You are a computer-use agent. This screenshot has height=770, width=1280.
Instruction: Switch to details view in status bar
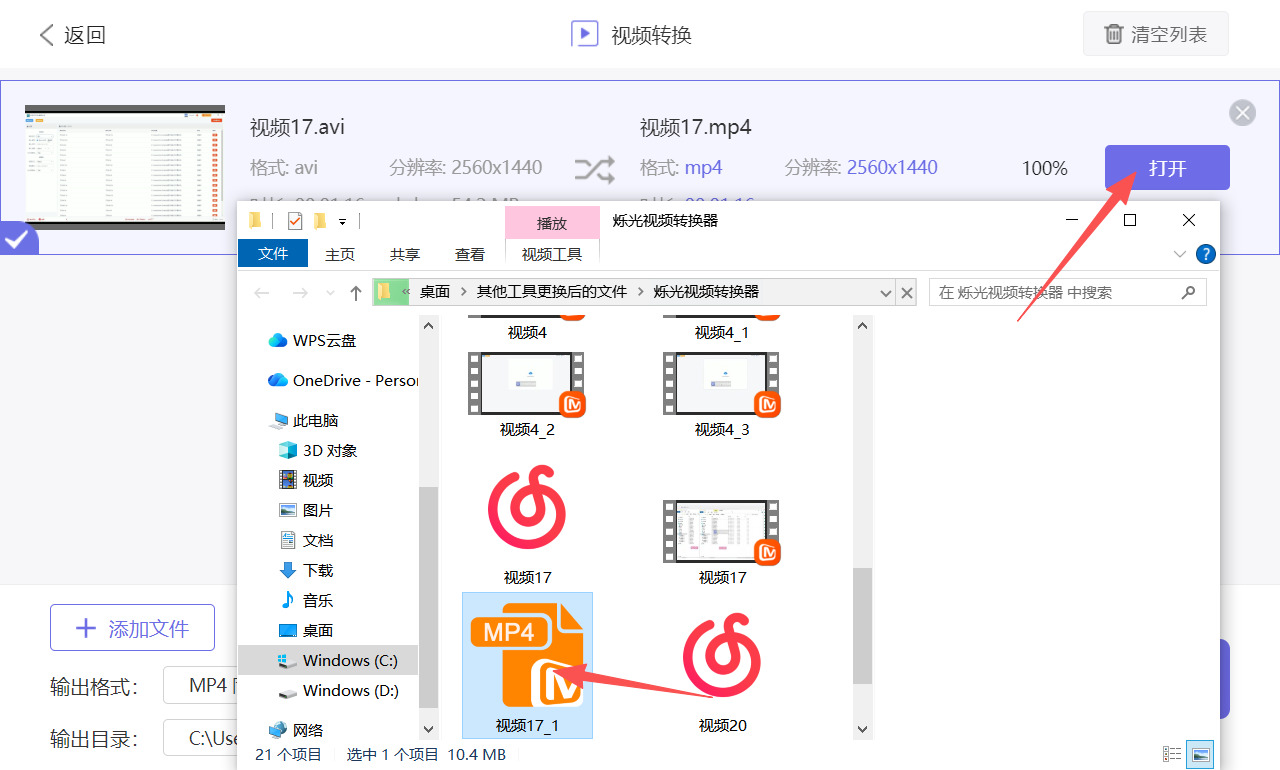pyautogui.click(x=1172, y=754)
